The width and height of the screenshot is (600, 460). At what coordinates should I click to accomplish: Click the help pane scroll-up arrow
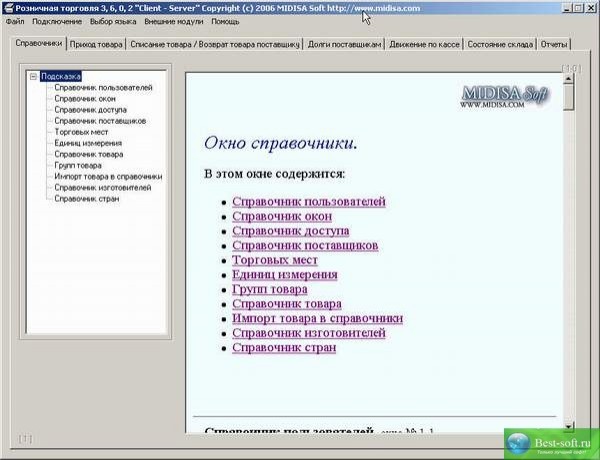click(569, 79)
